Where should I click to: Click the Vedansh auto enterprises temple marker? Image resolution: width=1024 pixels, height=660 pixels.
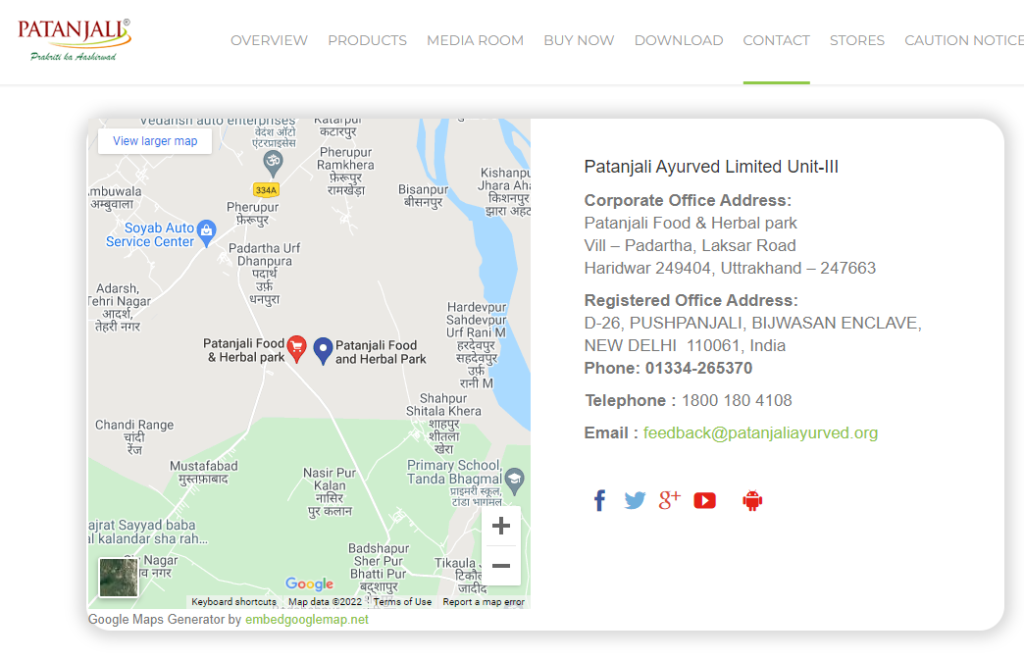272,164
